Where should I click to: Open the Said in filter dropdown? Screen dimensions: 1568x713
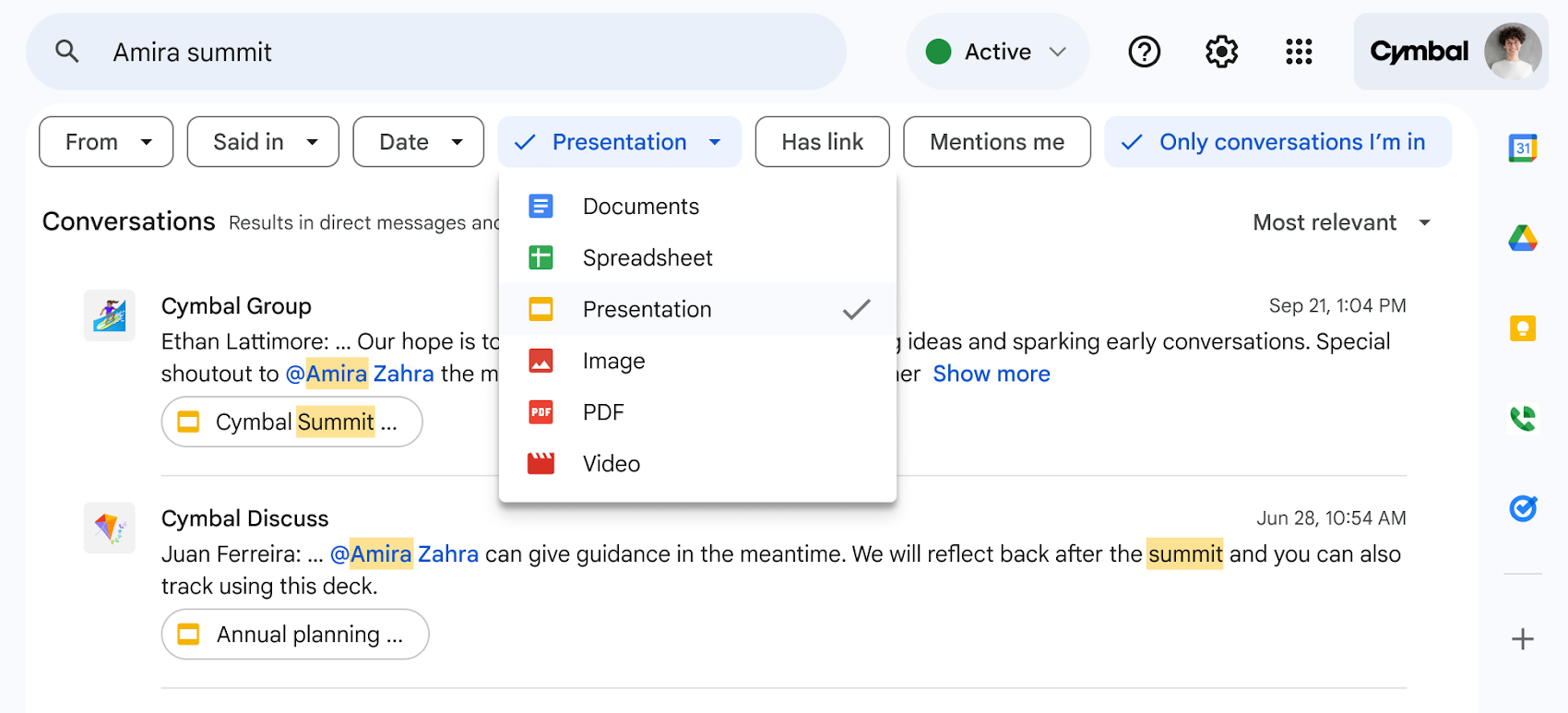[x=263, y=142]
